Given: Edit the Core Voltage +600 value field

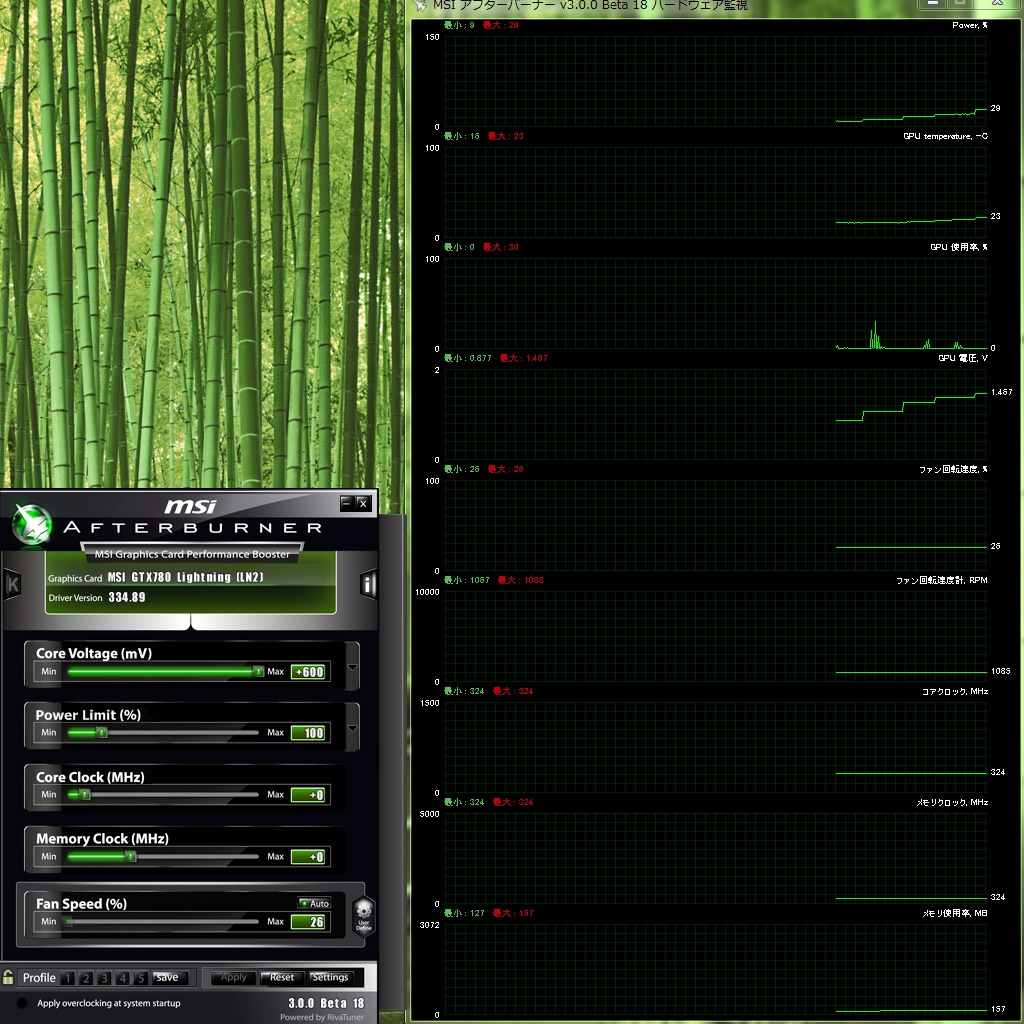Looking at the screenshot, I should tap(308, 672).
